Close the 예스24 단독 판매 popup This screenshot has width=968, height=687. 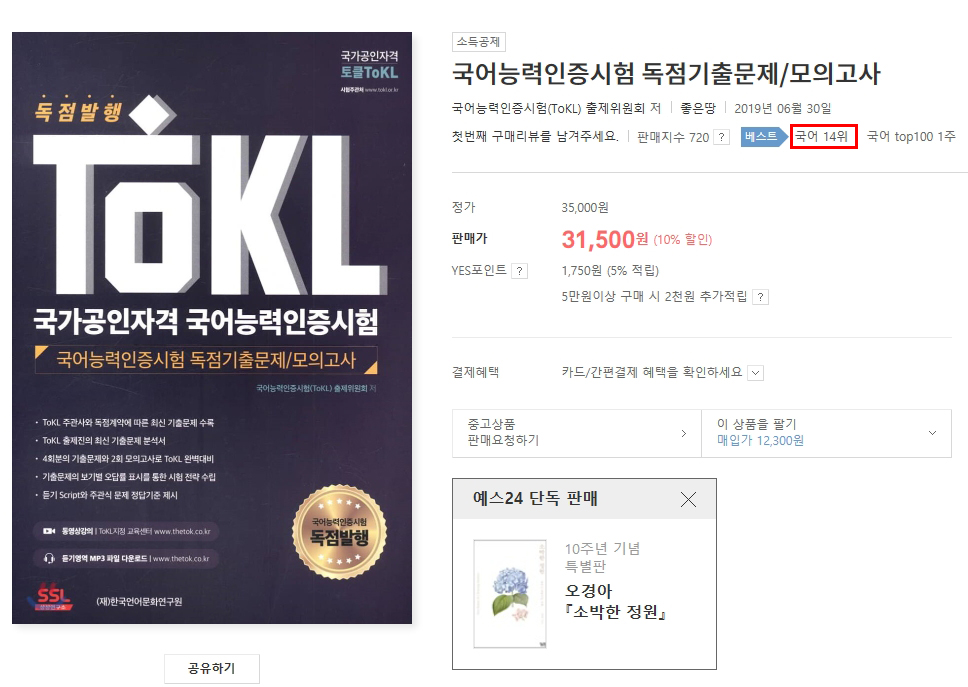pos(688,499)
